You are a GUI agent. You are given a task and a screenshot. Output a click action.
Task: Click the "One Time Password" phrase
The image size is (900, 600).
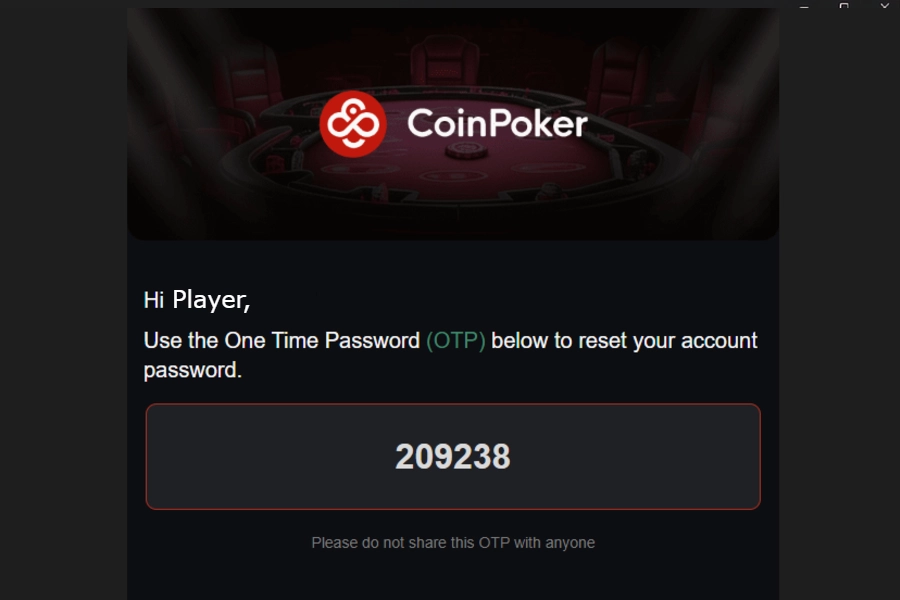(x=321, y=340)
